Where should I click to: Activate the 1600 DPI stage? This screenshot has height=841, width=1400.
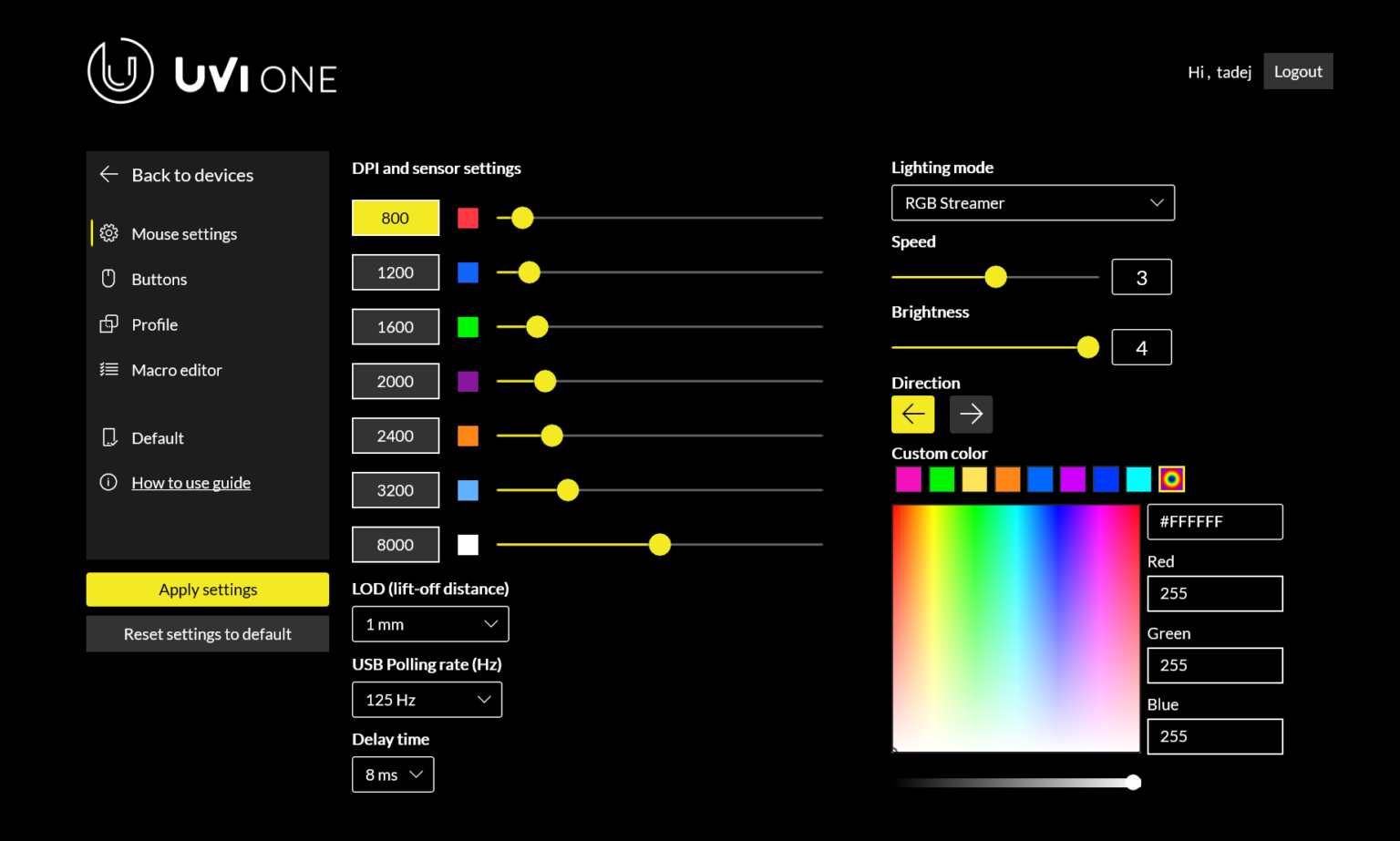(395, 326)
